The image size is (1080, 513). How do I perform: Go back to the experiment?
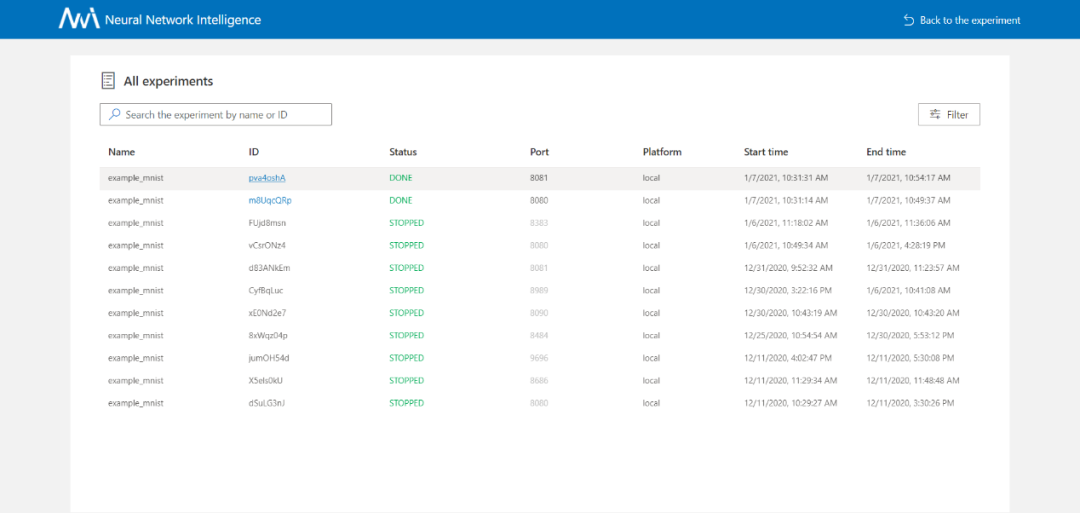pos(962,20)
